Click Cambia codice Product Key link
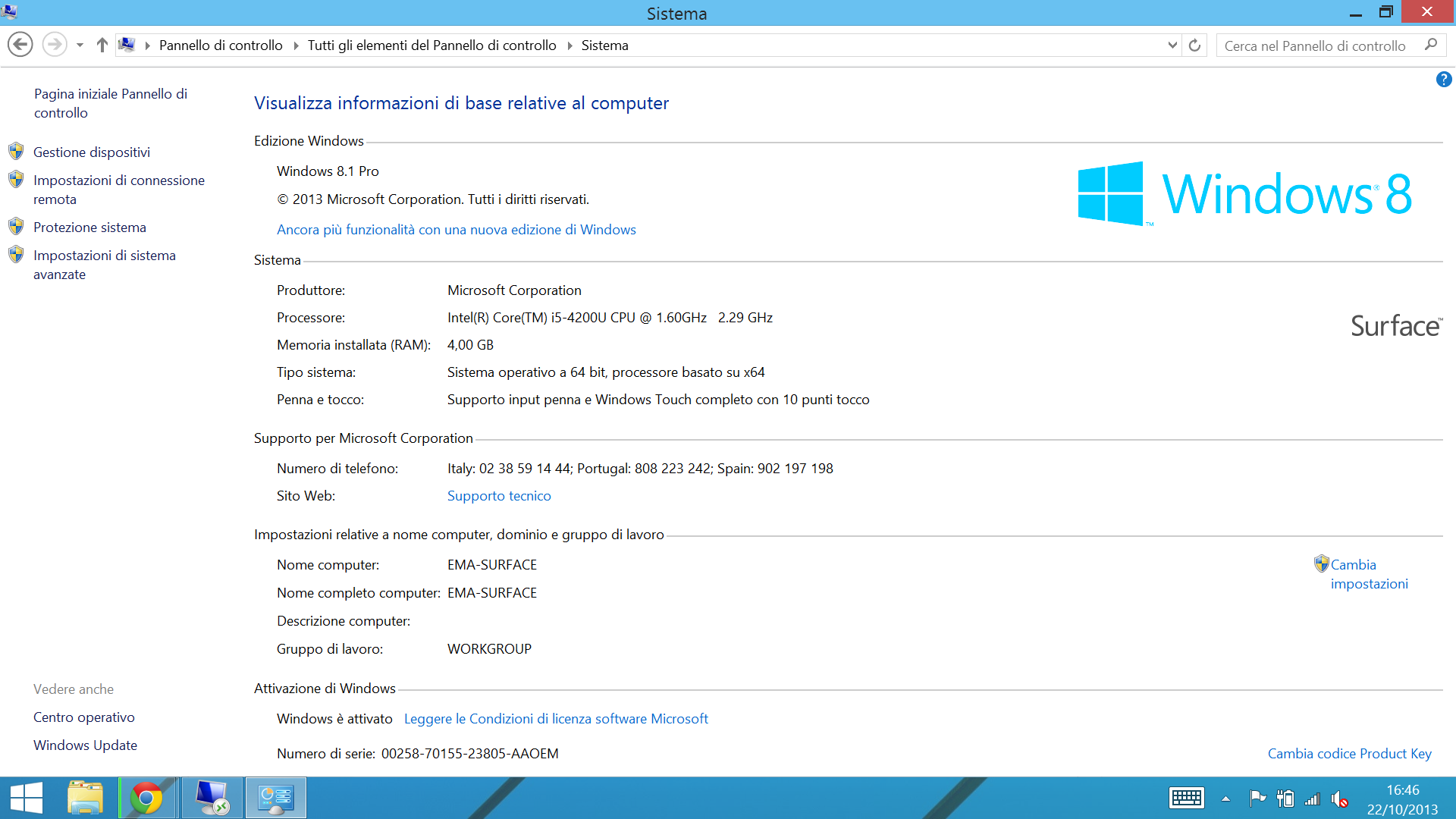The width and height of the screenshot is (1456, 819). (1350, 754)
